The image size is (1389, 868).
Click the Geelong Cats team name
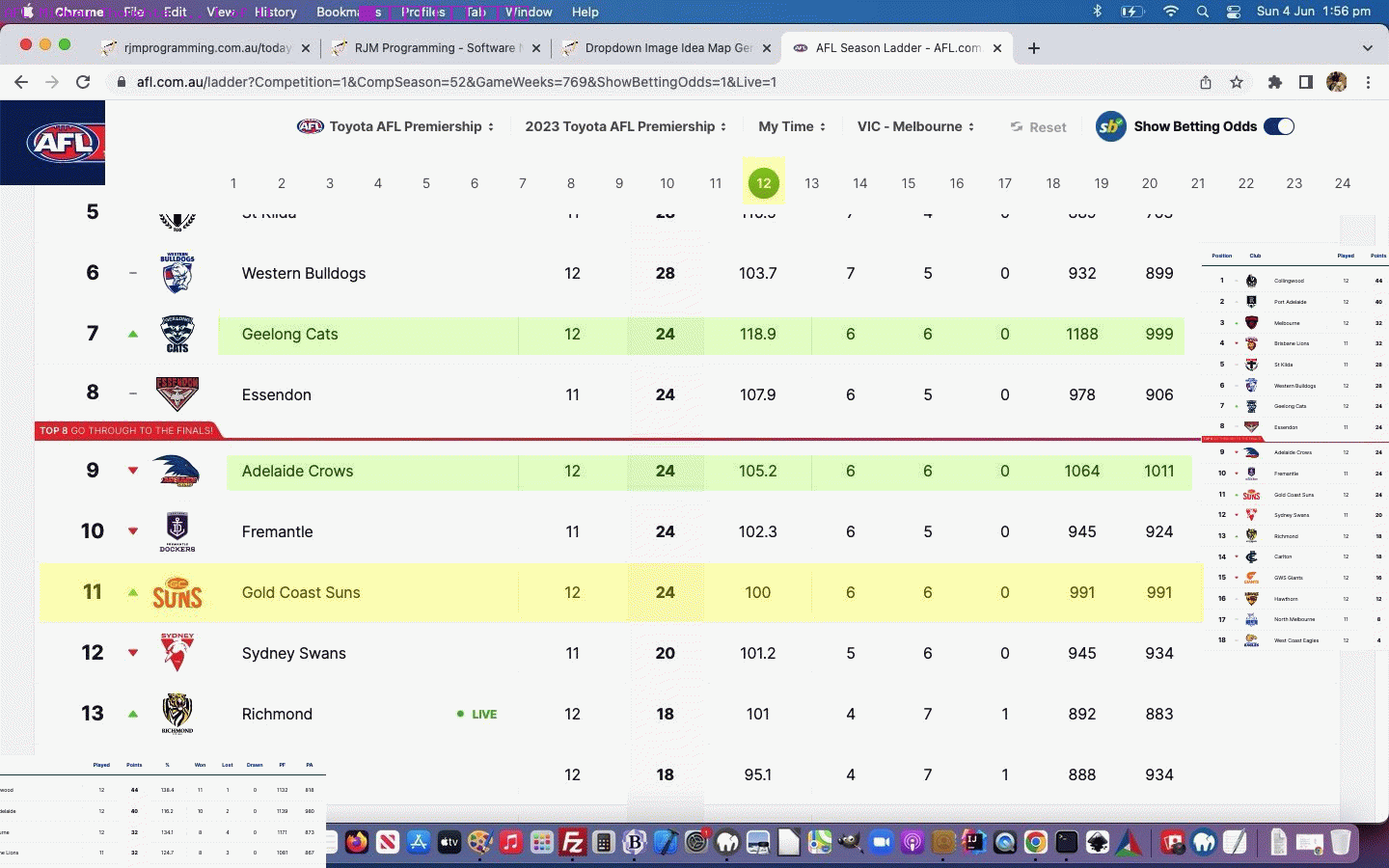pyautogui.click(x=289, y=334)
